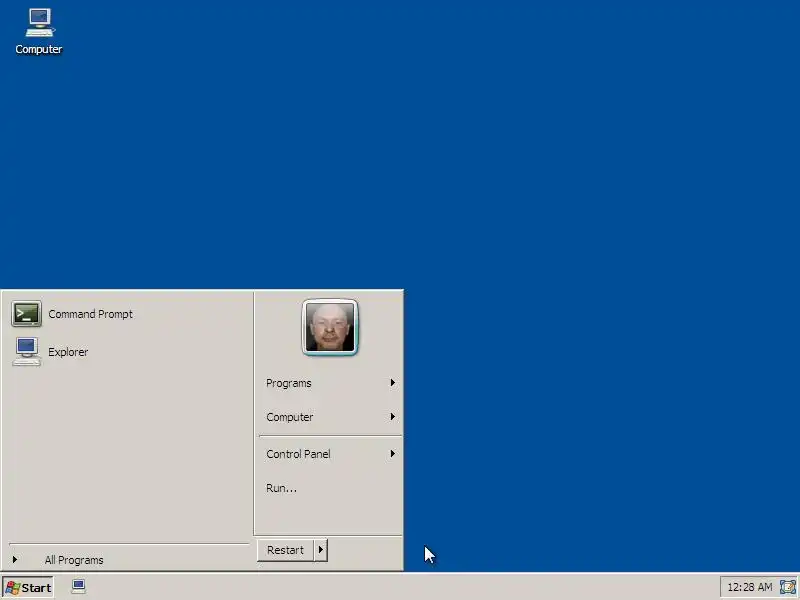800x600 pixels.
Task: Click the computer quick launch icon on taskbar
Action: 79,587
